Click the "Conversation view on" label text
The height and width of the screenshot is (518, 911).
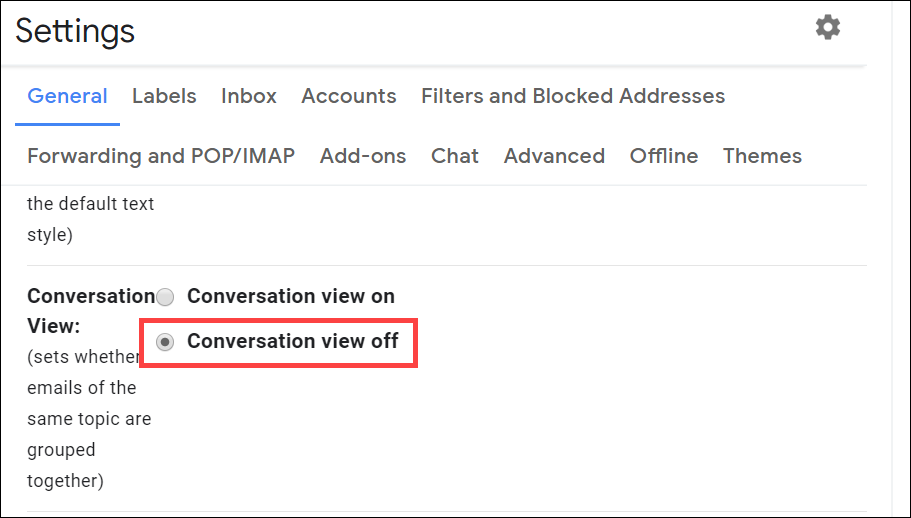(291, 296)
